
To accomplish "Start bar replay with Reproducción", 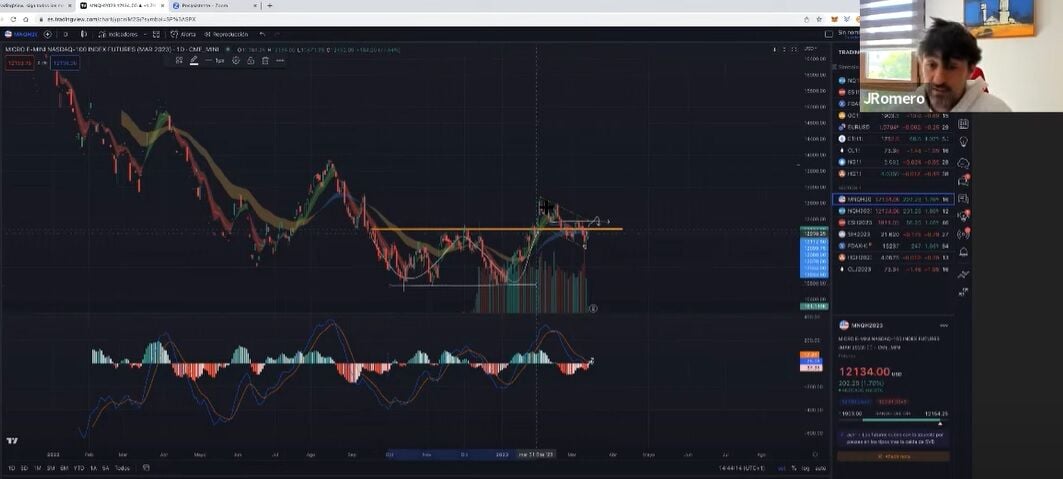I will click(226, 34).
